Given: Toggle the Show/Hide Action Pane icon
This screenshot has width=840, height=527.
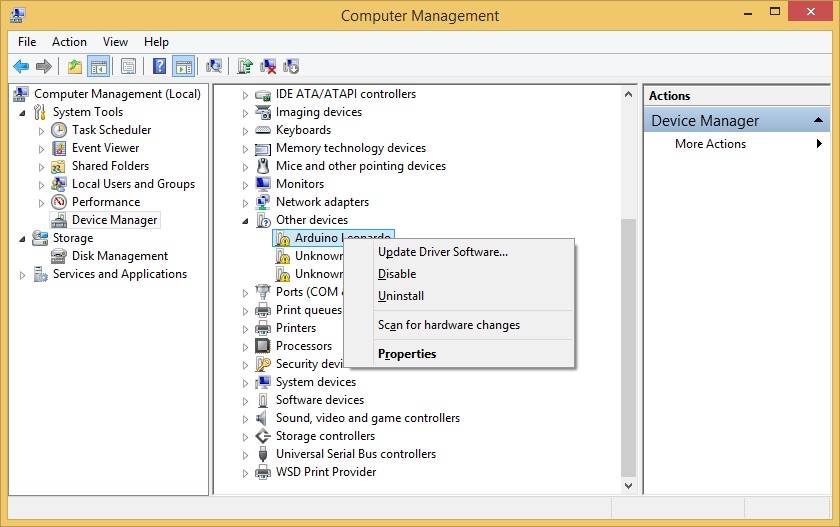Looking at the screenshot, I should (x=184, y=67).
